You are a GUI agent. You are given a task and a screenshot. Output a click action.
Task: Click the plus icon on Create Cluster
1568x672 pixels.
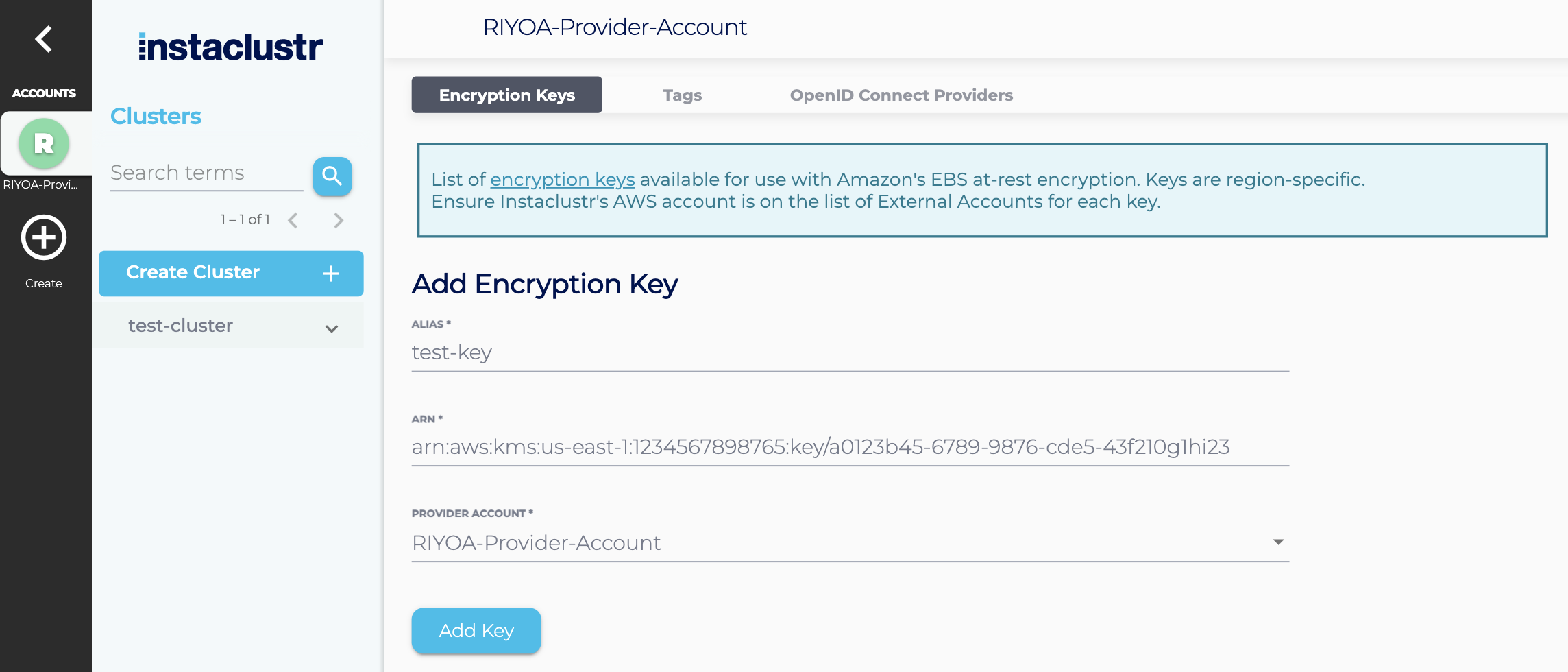coord(330,273)
